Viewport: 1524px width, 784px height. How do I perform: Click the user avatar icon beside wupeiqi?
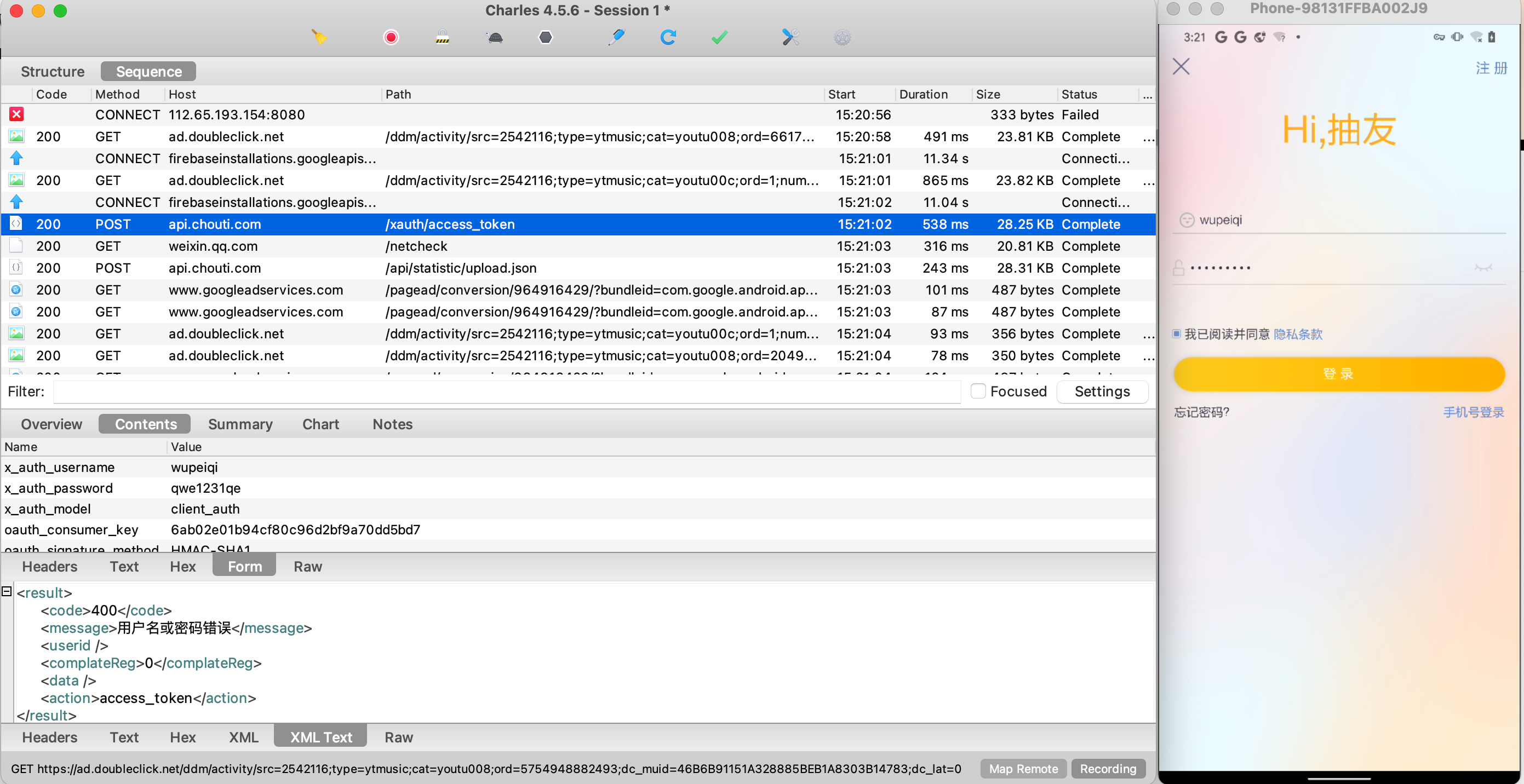(x=1187, y=220)
